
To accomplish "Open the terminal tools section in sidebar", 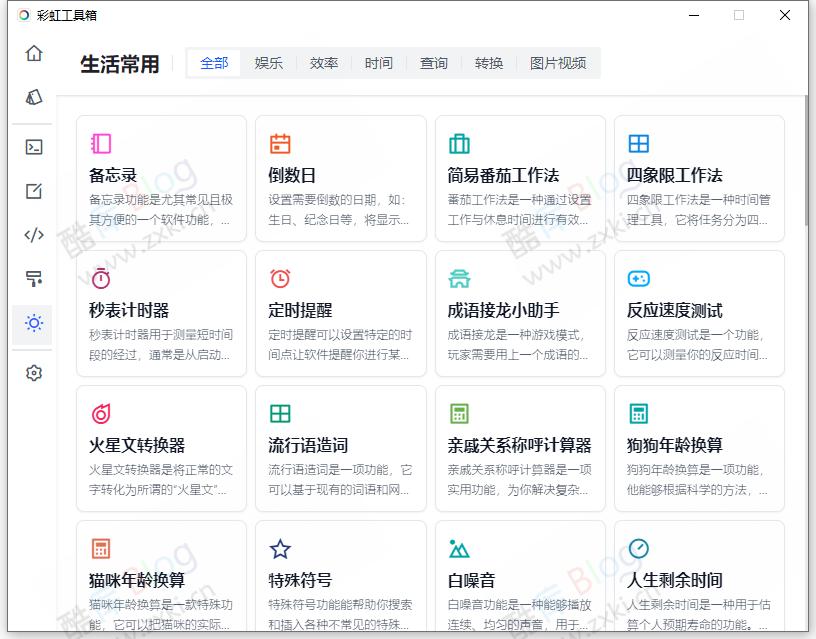I will (33, 146).
